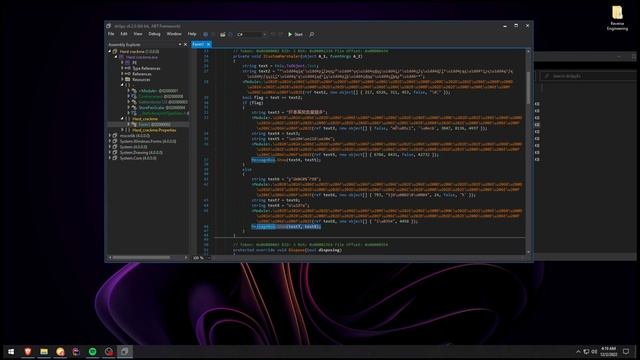Click the undo toolbar icon
This screenshot has height=360, width=640.
tap(273, 35)
